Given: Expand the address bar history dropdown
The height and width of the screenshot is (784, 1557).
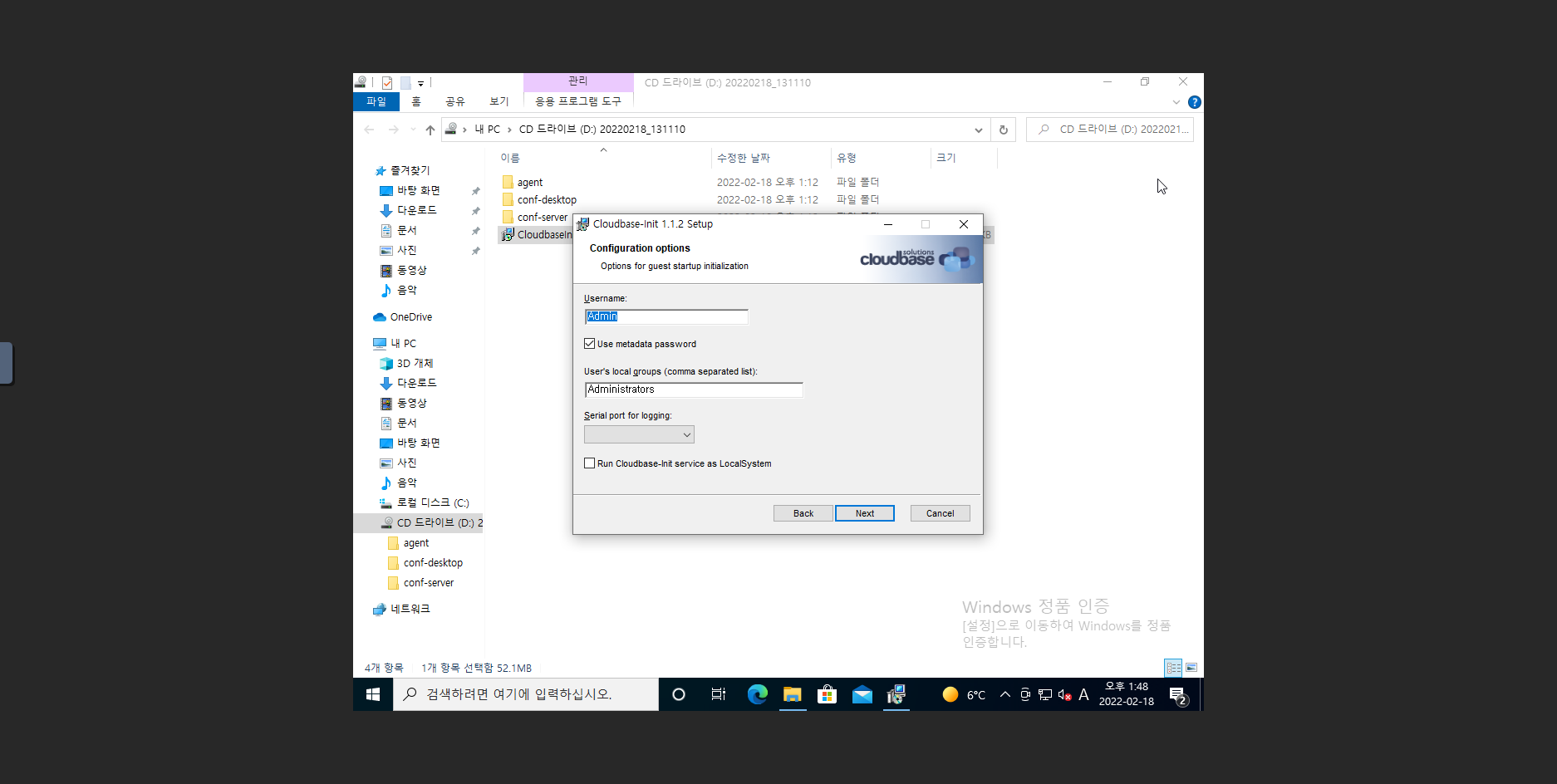Looking at the screenshot, I should coord(979,130).
